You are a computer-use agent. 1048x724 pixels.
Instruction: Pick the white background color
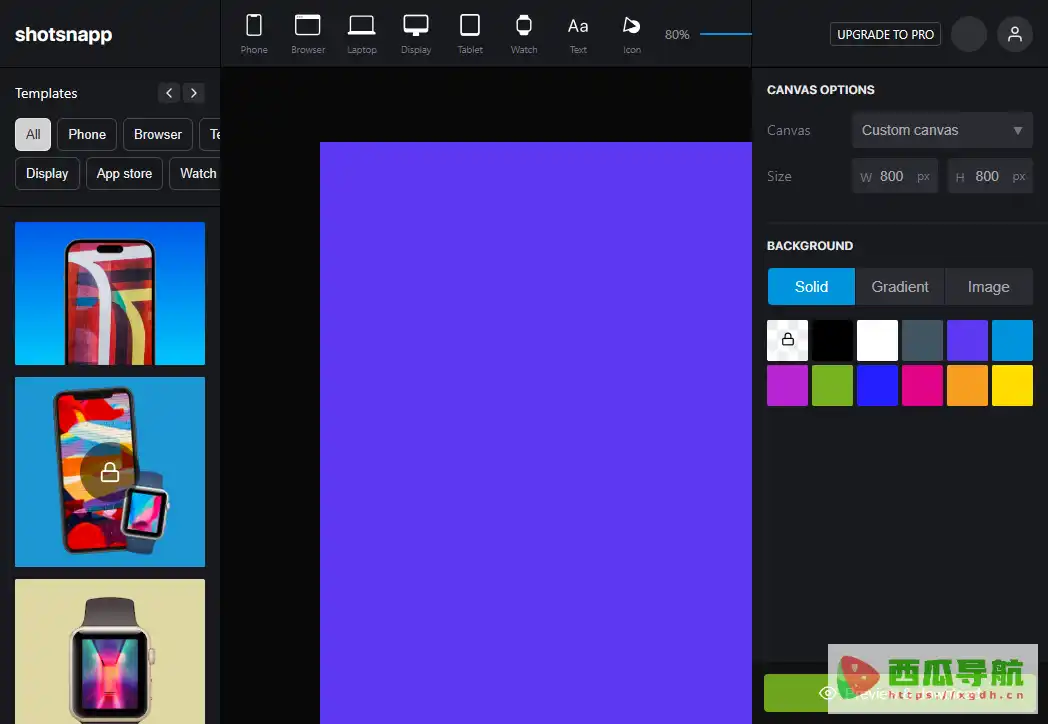[877, 340]
